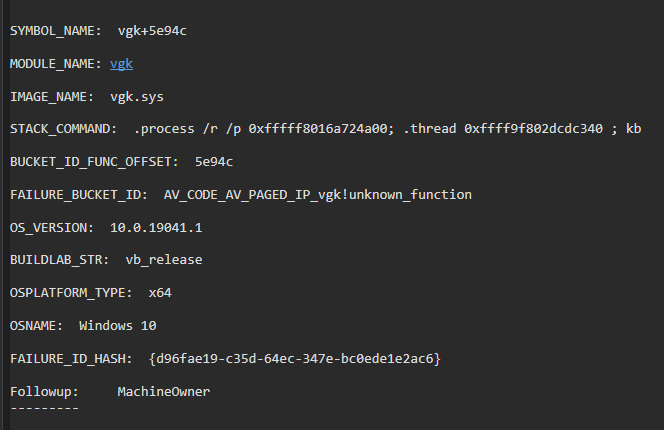
Task: Select the failure hash GUID in braces
Action: 294,358
